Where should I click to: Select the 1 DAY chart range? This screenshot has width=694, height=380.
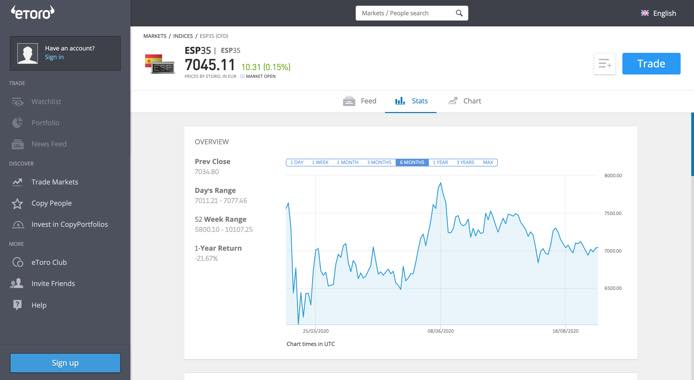297,162
